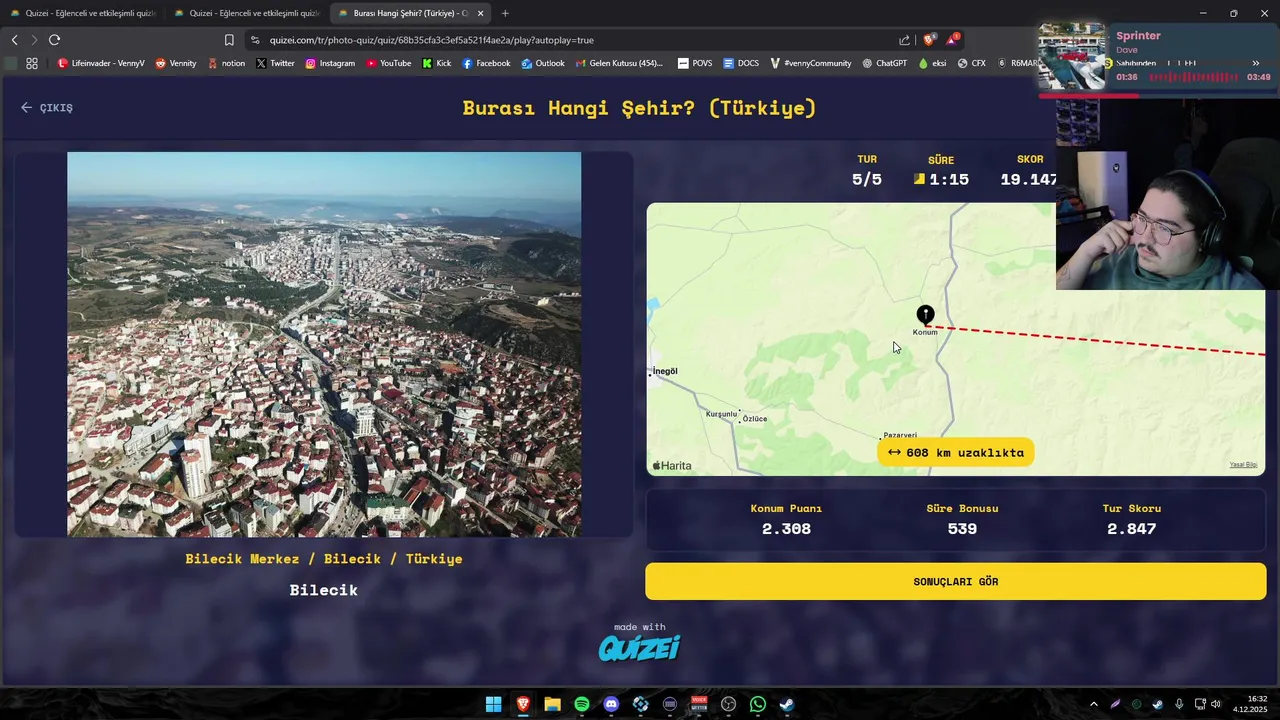
Task: Click the 608 km uzaklıkta distance badge
Action: 956,452
